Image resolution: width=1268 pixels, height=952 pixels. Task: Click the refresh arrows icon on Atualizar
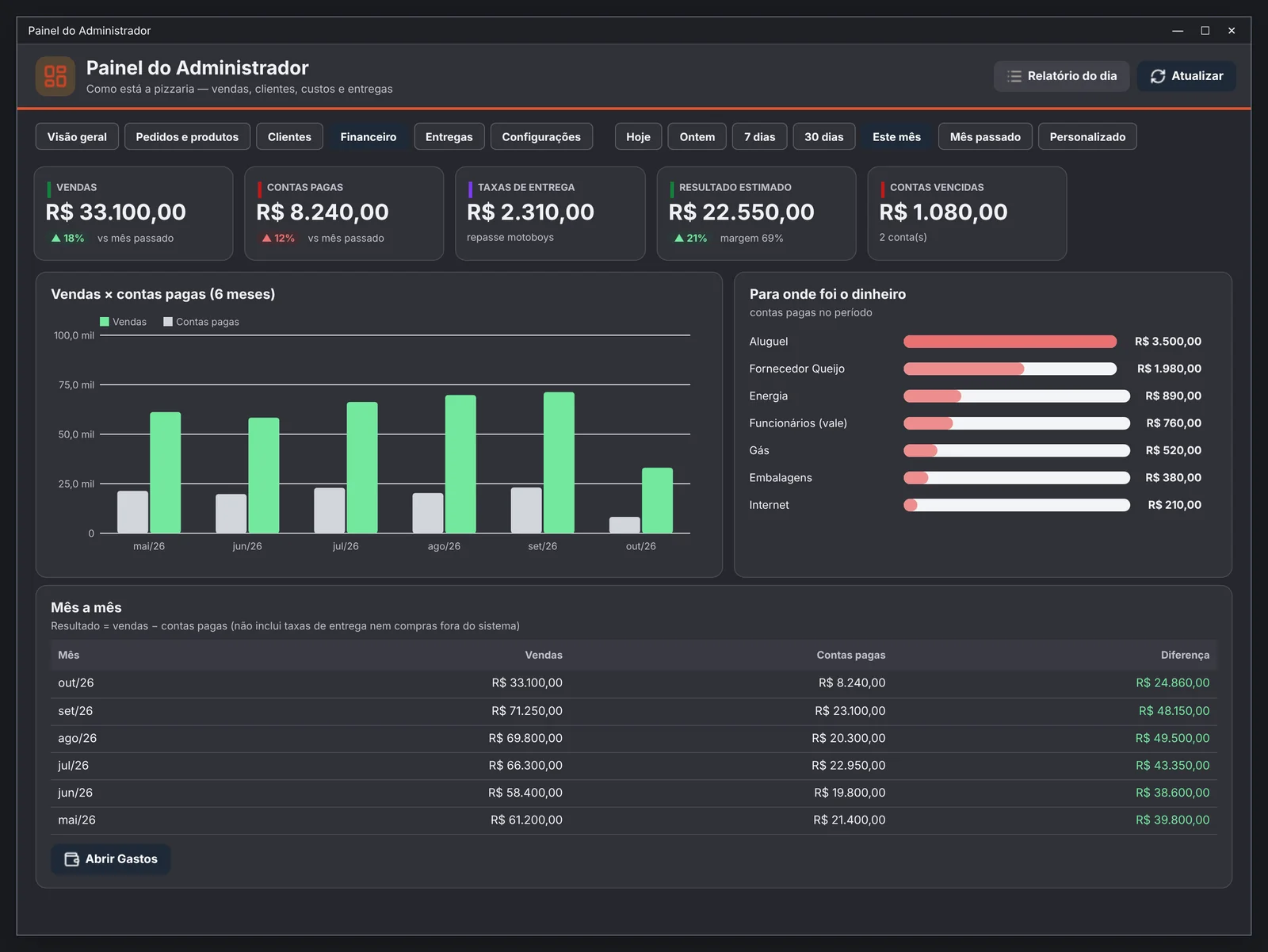[1158, 76]
